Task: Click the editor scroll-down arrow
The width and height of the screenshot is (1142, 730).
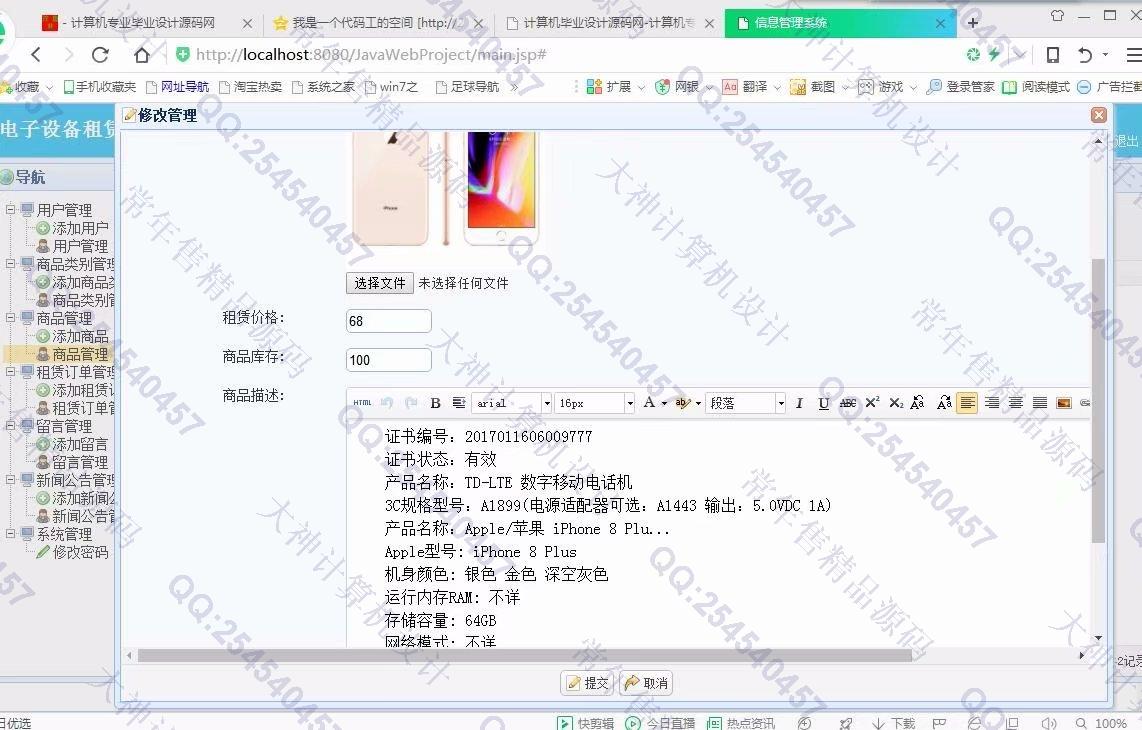Action: (1098, 637)
